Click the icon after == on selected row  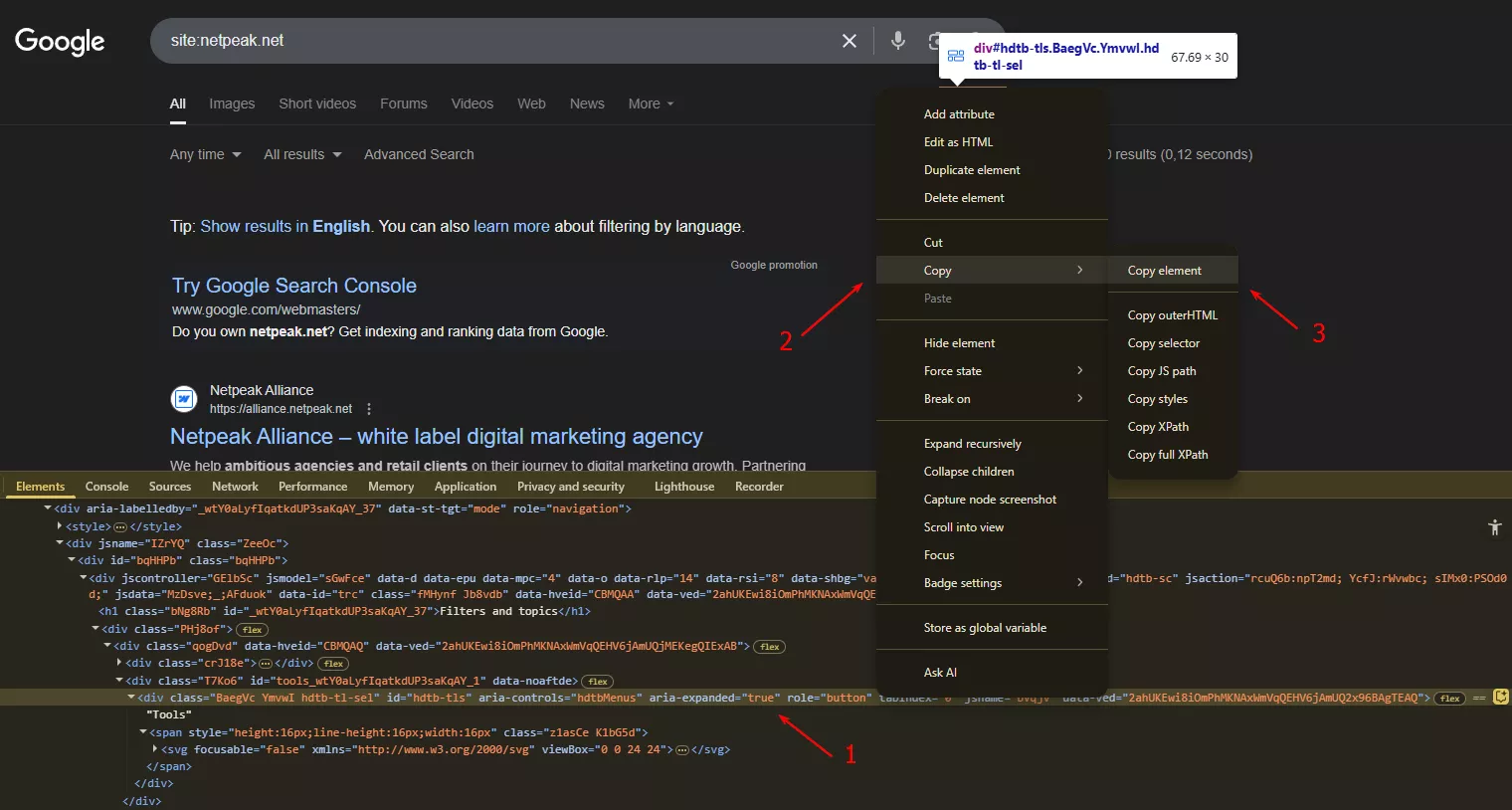[x=1501, y=698]
